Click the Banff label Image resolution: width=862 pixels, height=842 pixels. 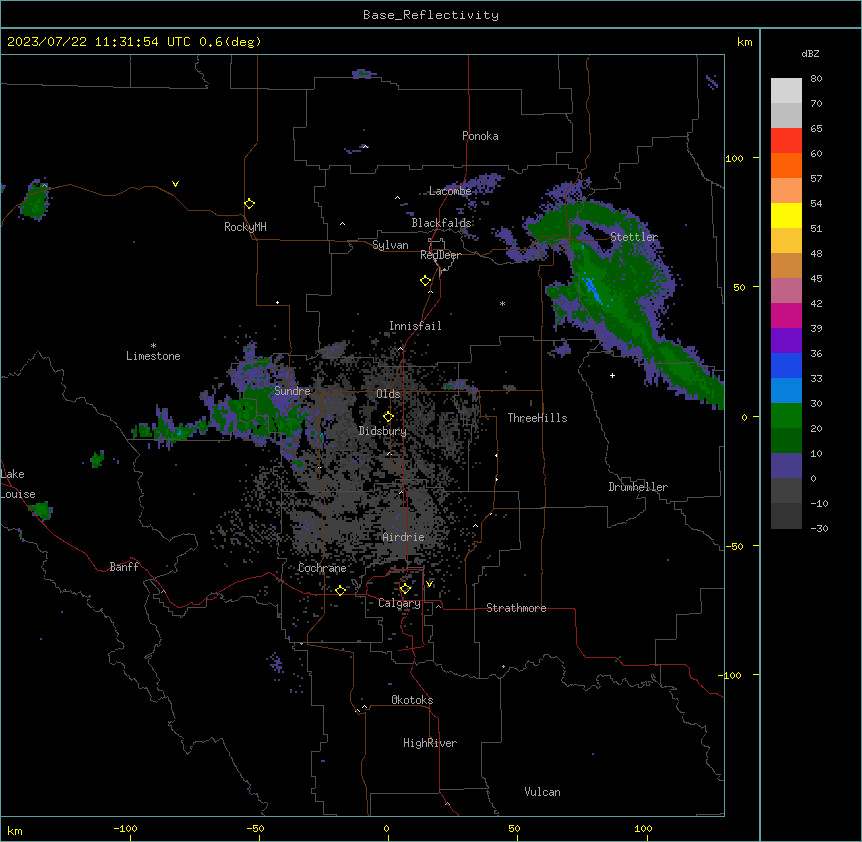124,567
